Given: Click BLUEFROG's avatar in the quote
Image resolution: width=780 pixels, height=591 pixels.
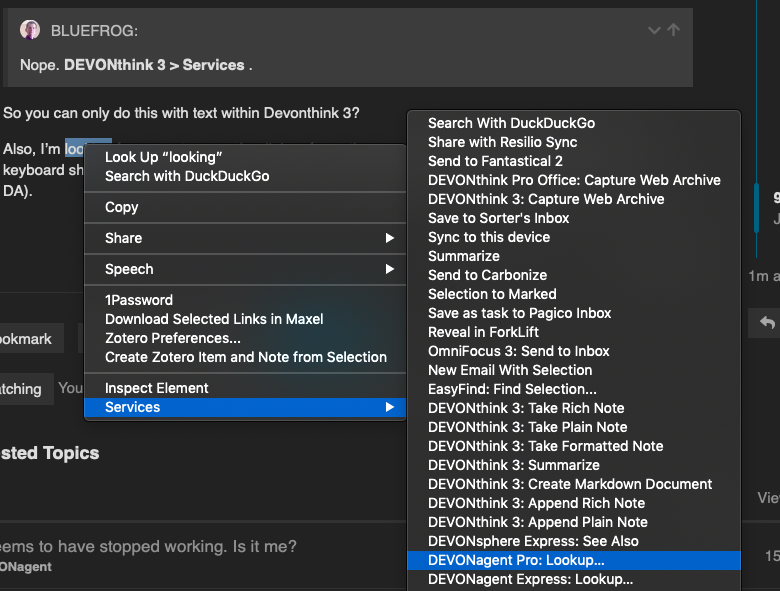Looking at the screenshot, I should [30, 30].
